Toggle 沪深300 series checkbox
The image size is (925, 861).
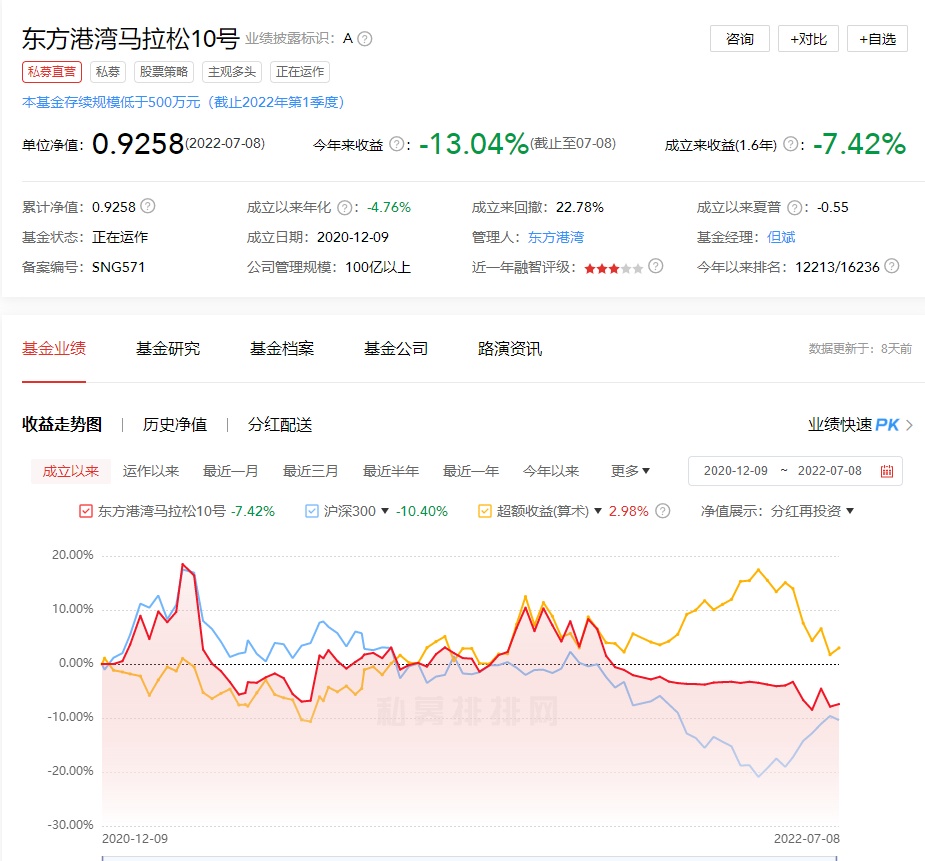(311, 511)
